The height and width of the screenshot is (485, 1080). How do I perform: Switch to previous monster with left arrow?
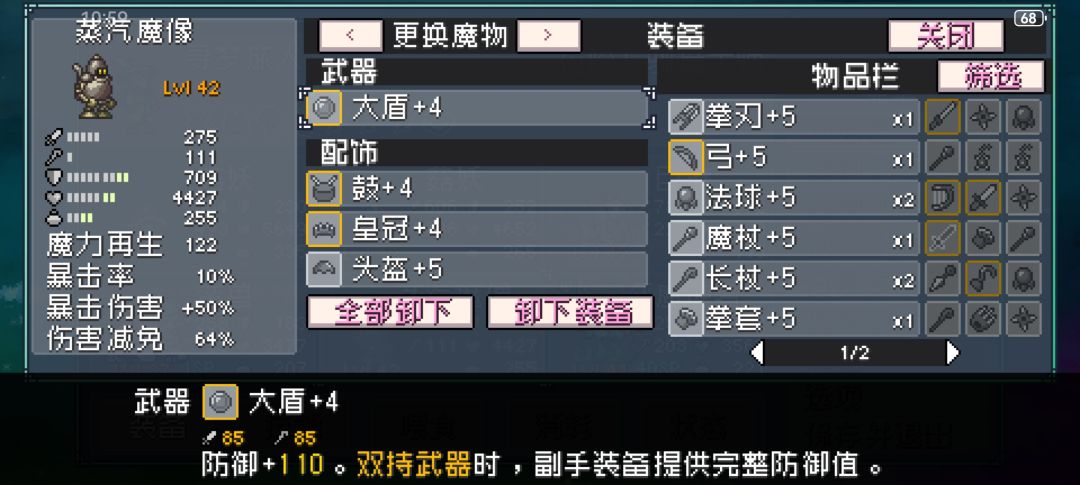click(351, 36)
